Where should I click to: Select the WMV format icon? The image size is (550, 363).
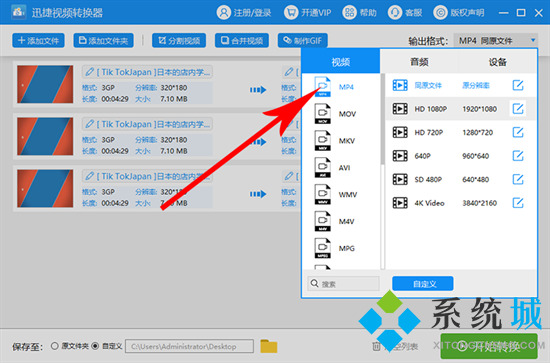pyautogui.click(x=322, y=194)
